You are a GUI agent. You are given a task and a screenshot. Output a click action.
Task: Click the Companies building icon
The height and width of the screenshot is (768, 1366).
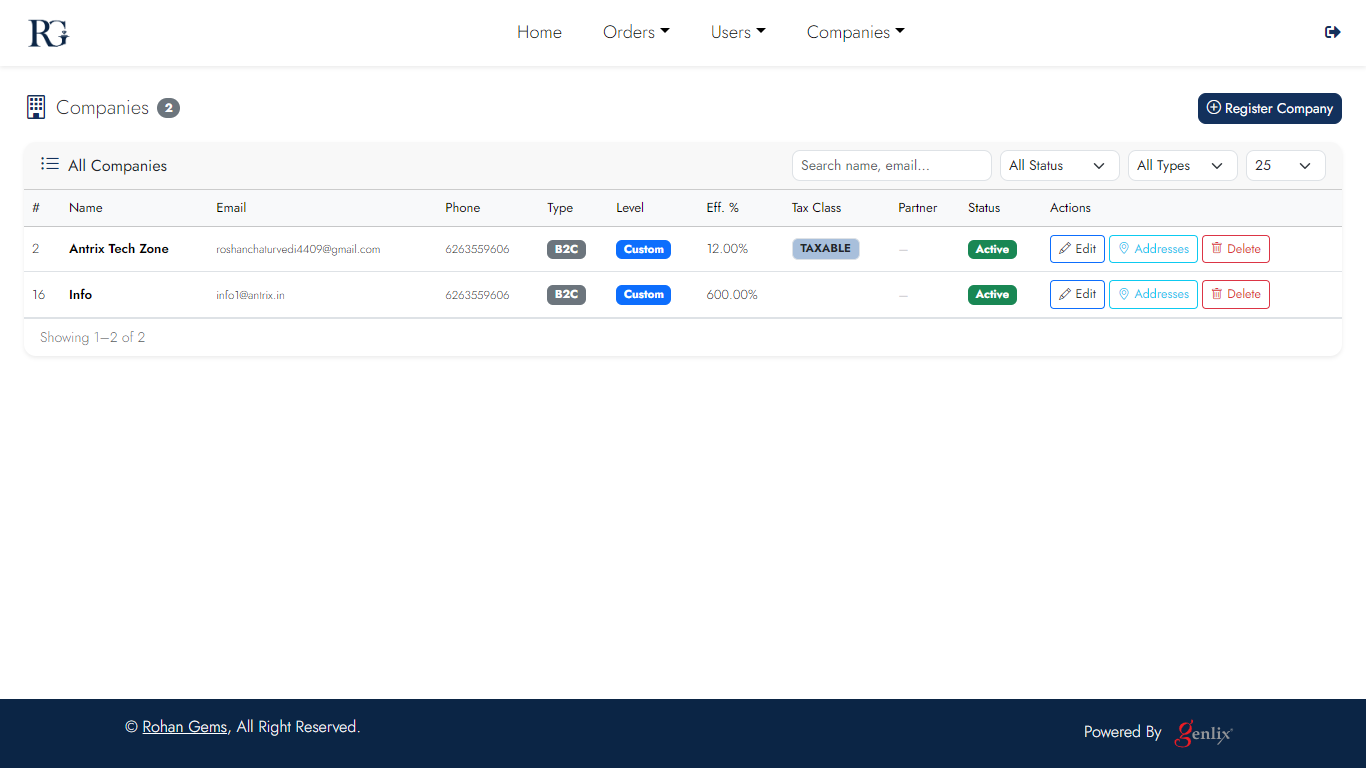[x=36, y=108]
